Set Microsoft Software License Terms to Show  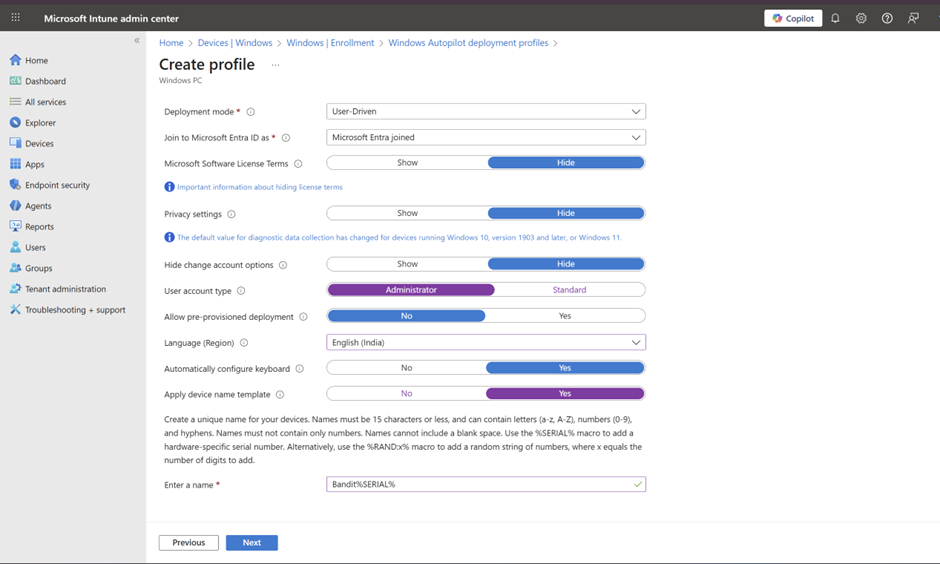click(407, 163)
